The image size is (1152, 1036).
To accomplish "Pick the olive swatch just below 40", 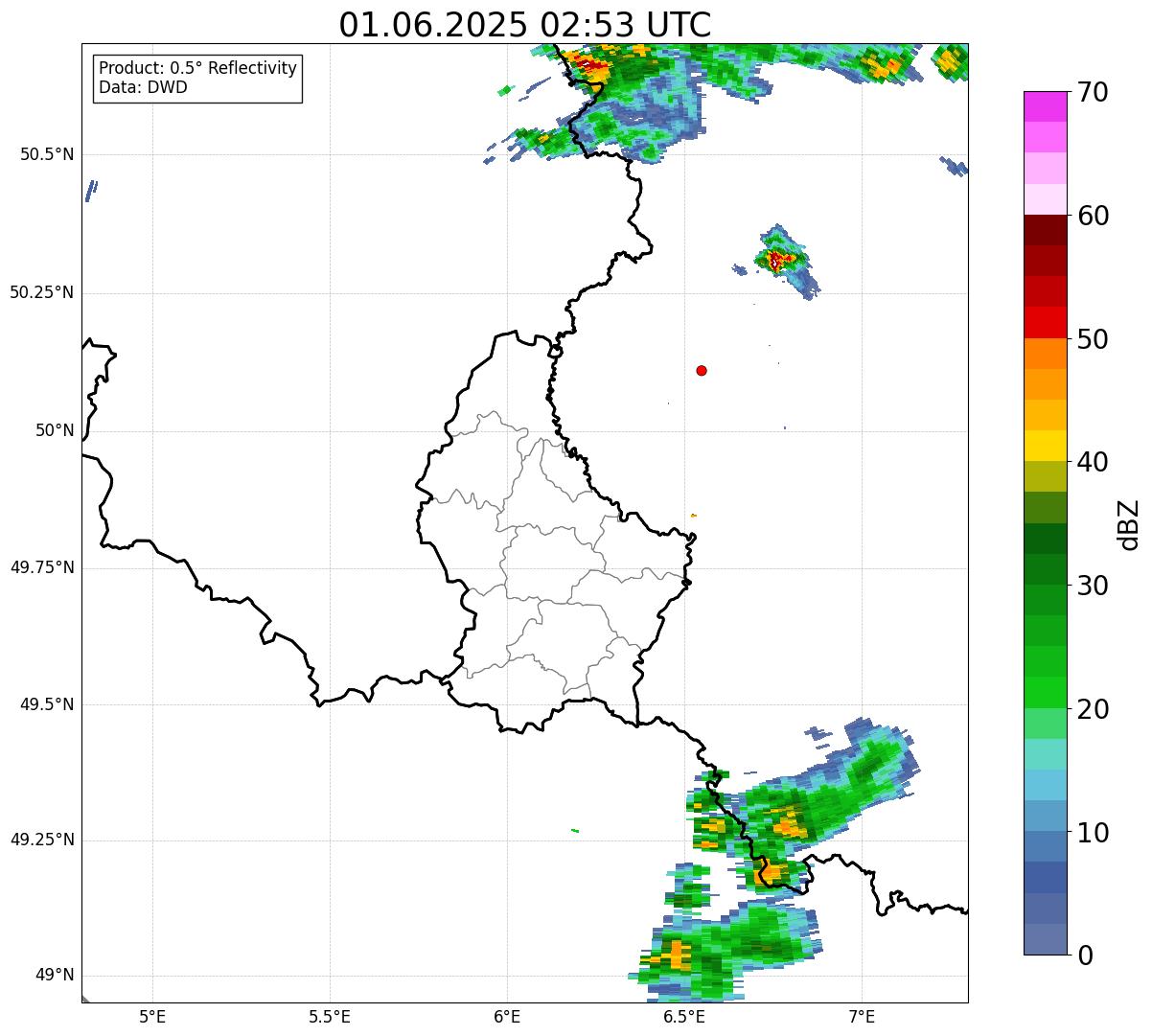I will (x=1045, y=477).
